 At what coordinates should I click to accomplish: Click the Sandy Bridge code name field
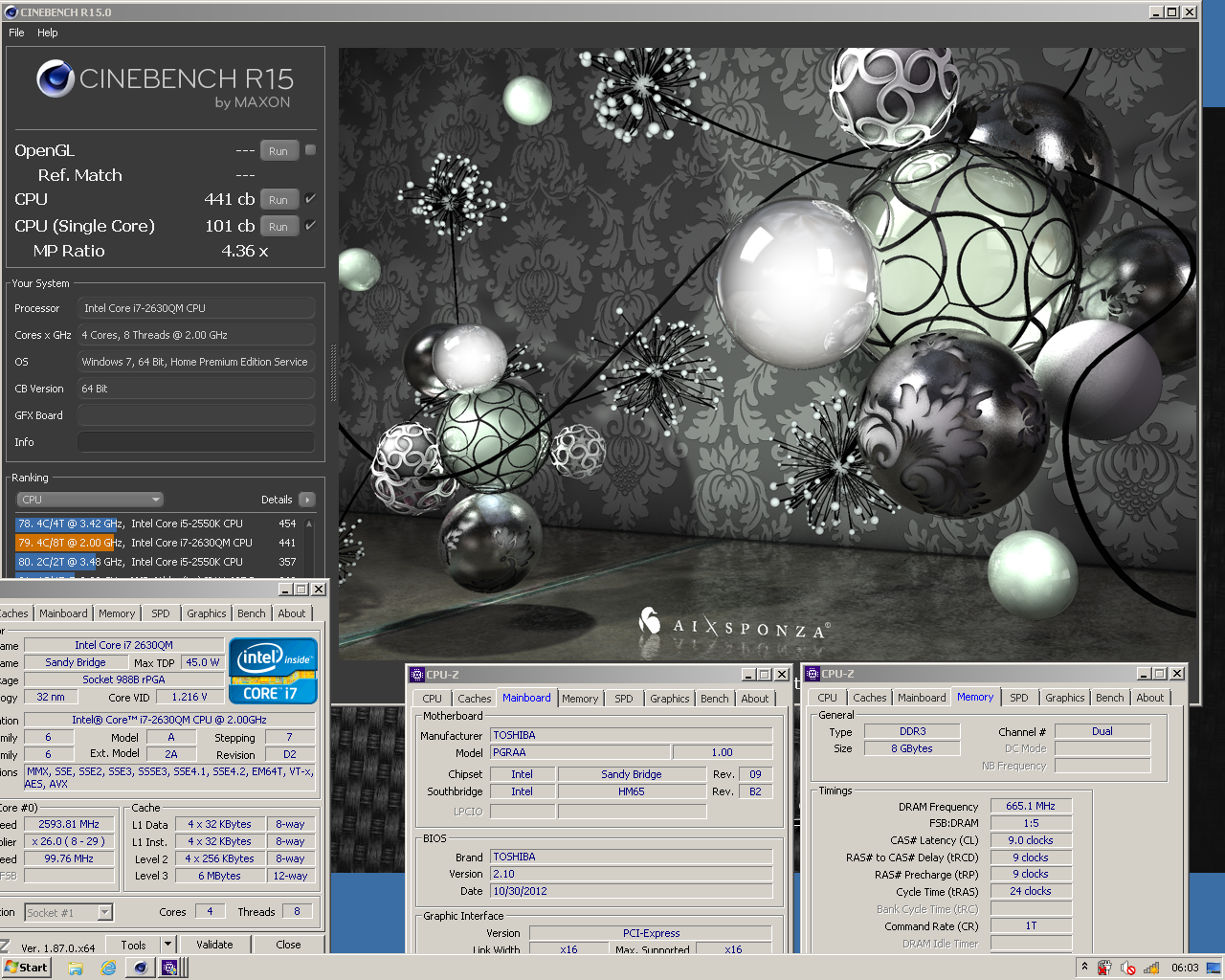click(x=76, y=662)
